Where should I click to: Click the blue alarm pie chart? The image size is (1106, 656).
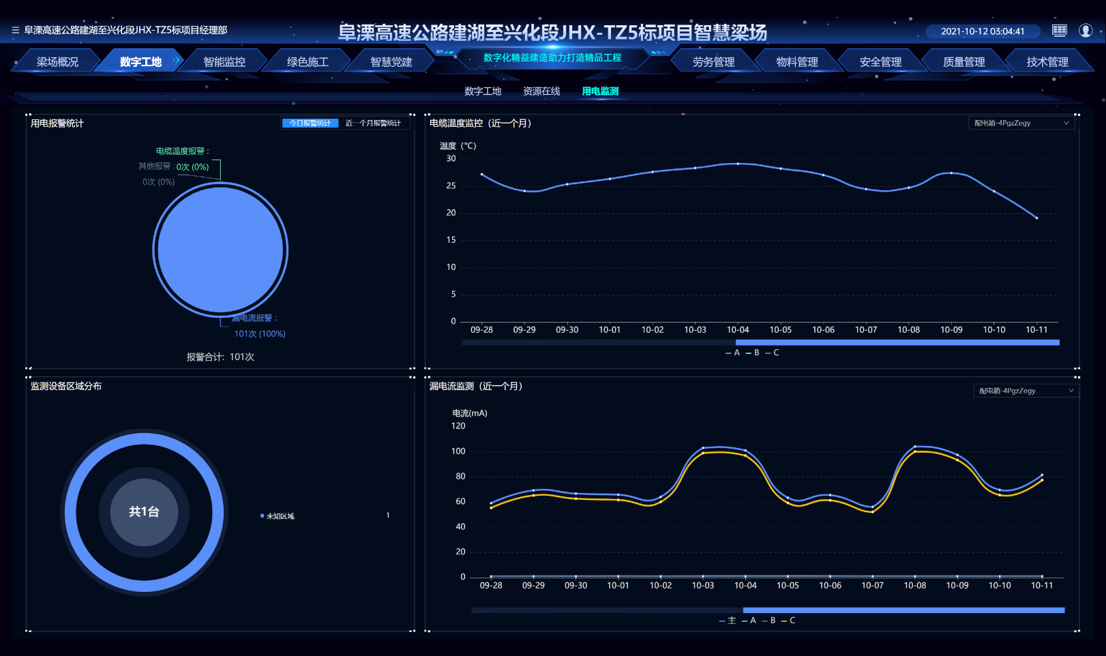[220, 250]
